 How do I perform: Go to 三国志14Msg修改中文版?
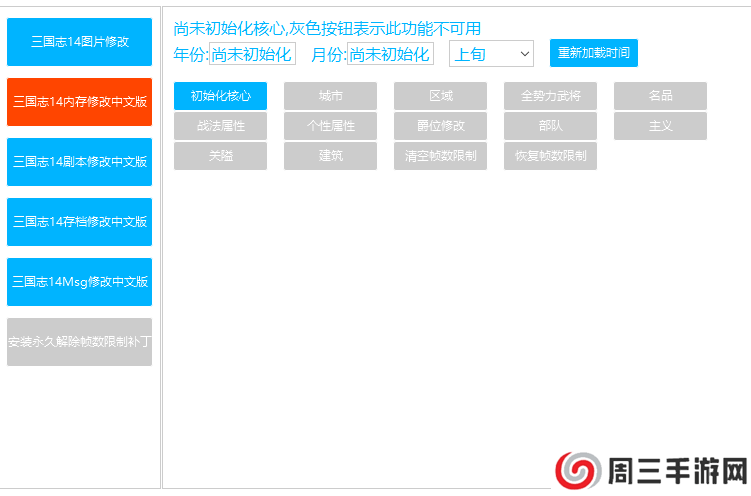tap(79, 282)
